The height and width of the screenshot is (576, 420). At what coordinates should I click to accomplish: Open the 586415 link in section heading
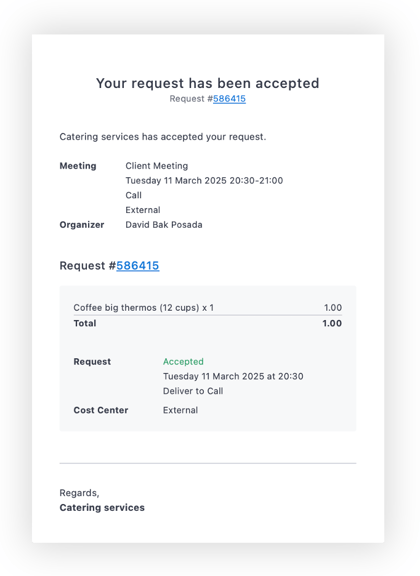coord(138,266)
